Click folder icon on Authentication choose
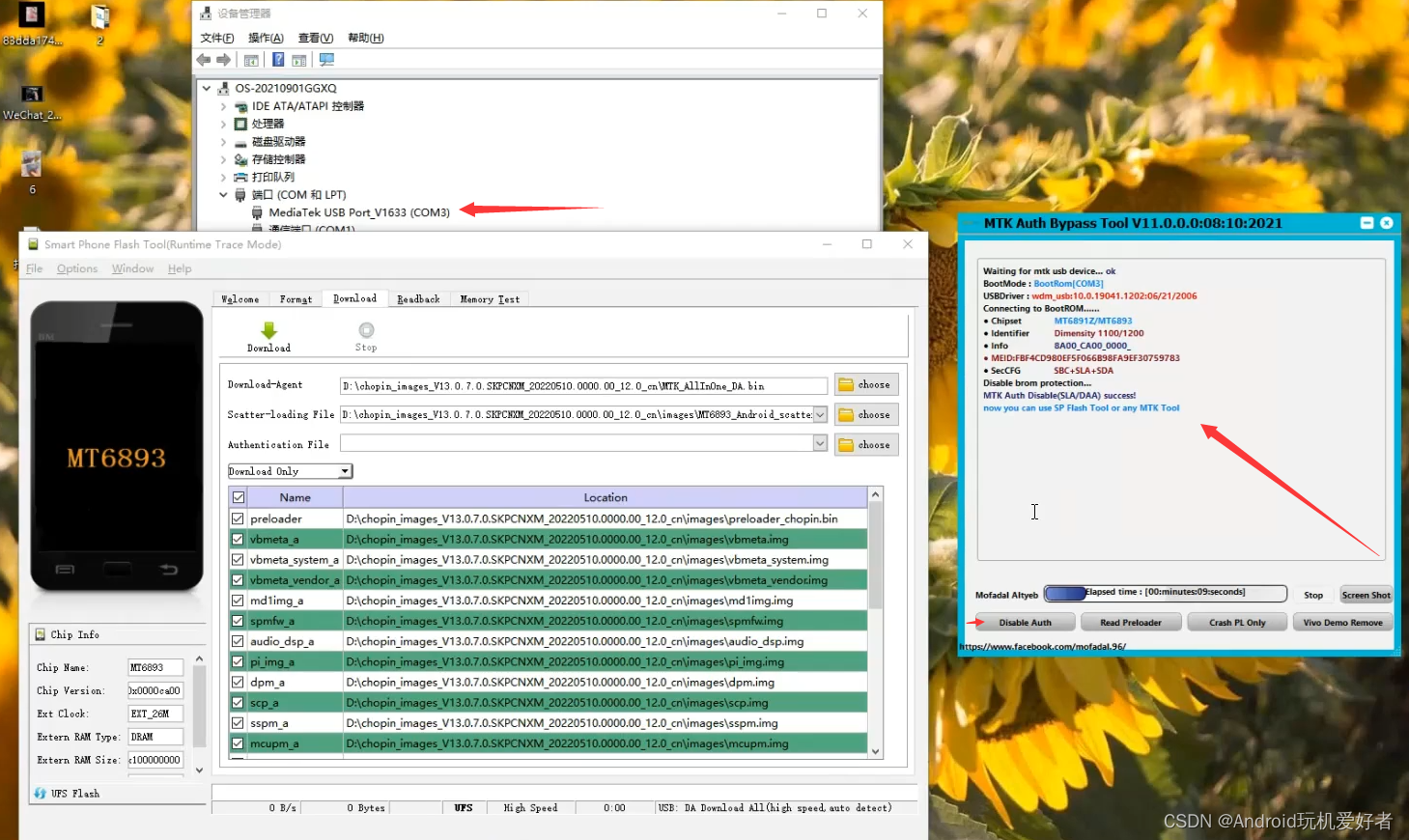This screenshot has height=840, width=1409. (846, 444)
